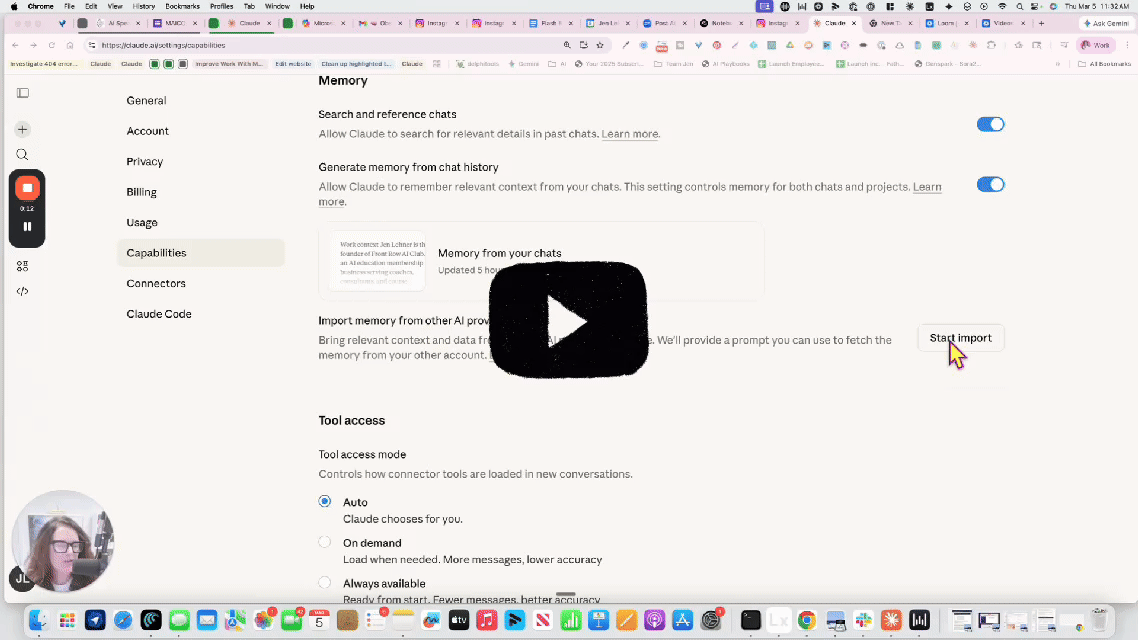Stop the screen recording
The image size is (1138, 640).
click(x=27, y=188)
